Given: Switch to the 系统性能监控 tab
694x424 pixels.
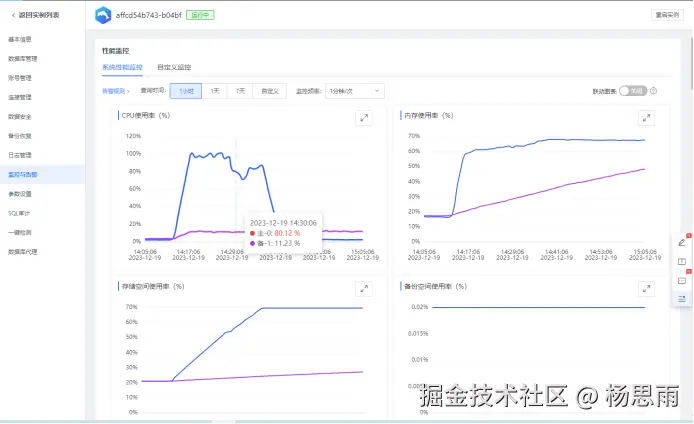Looking at the screenshot, I should click(x=123, y=67).
